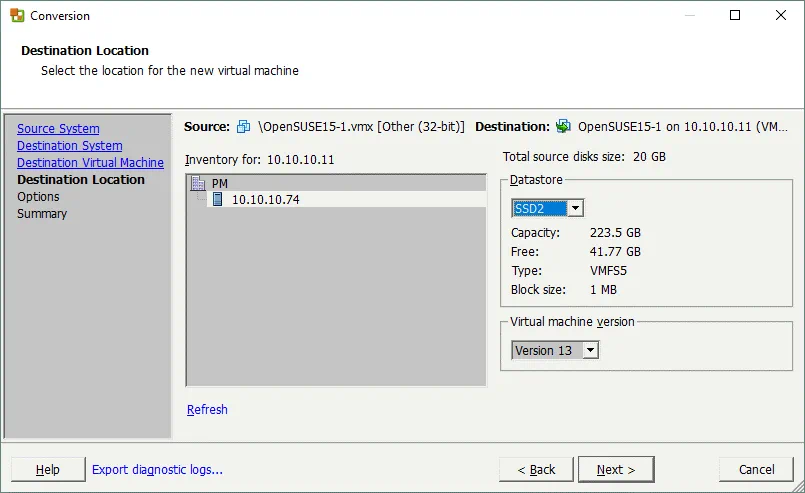Screen dimensions: 805x493
Task: Select host 10.10.10.74 in inventory
Action: click(265, 200)
